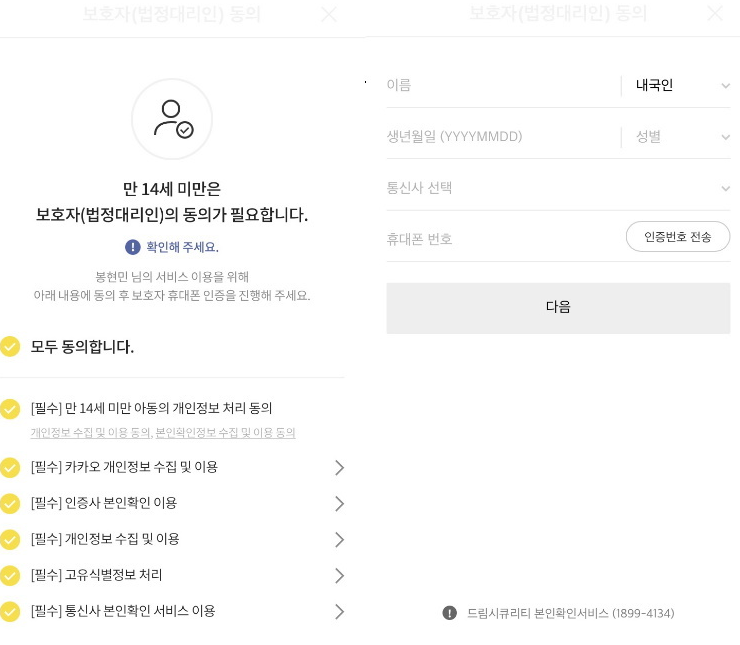Expand details arrow for 카카오 개인정보 수집 및 이용
Image resolution: width=740 pixels, height=645 pixels.
pos(339,468)
